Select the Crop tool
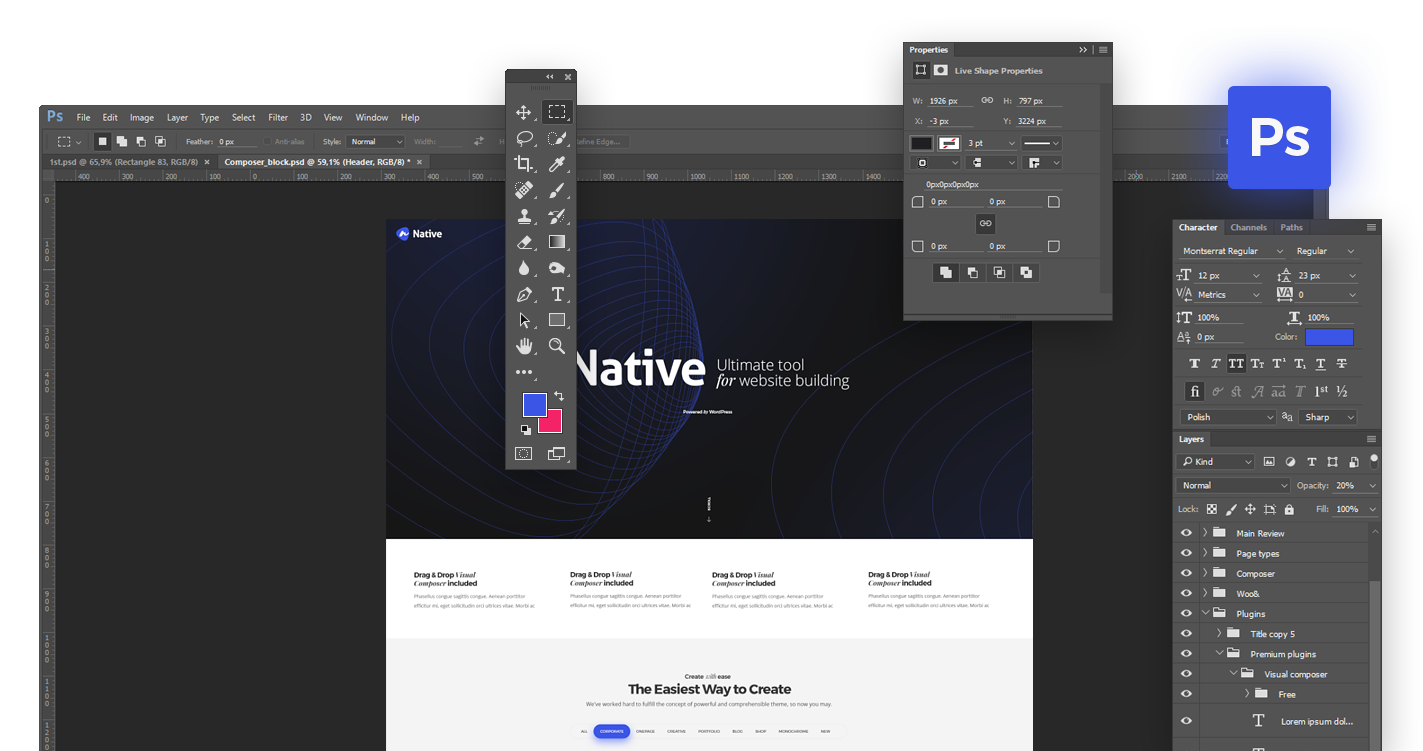This screenshot has width=1423, height=751. click(x=524, y=164)
